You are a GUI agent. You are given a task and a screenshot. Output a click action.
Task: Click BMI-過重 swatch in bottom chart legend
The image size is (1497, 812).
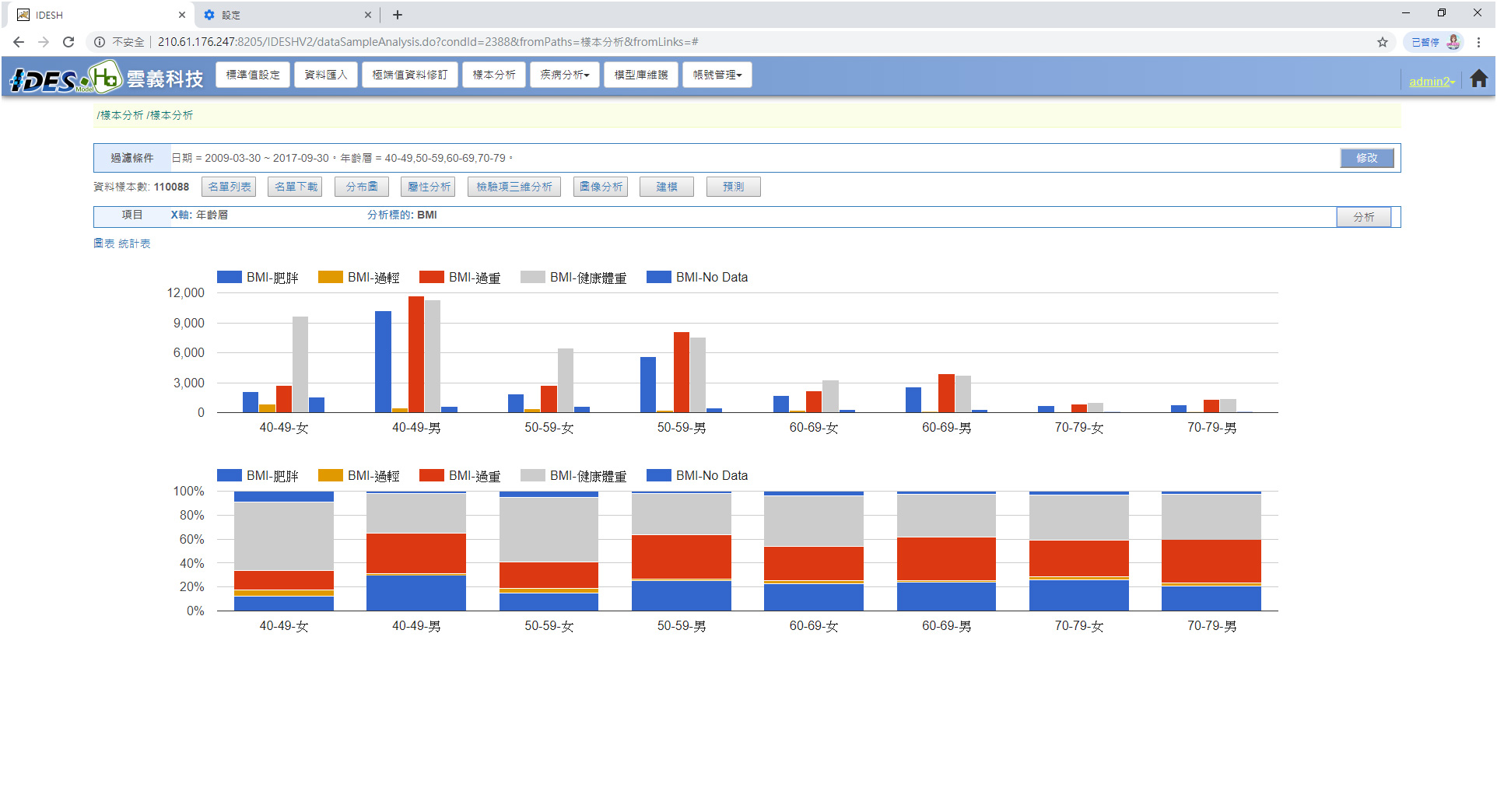432,475
